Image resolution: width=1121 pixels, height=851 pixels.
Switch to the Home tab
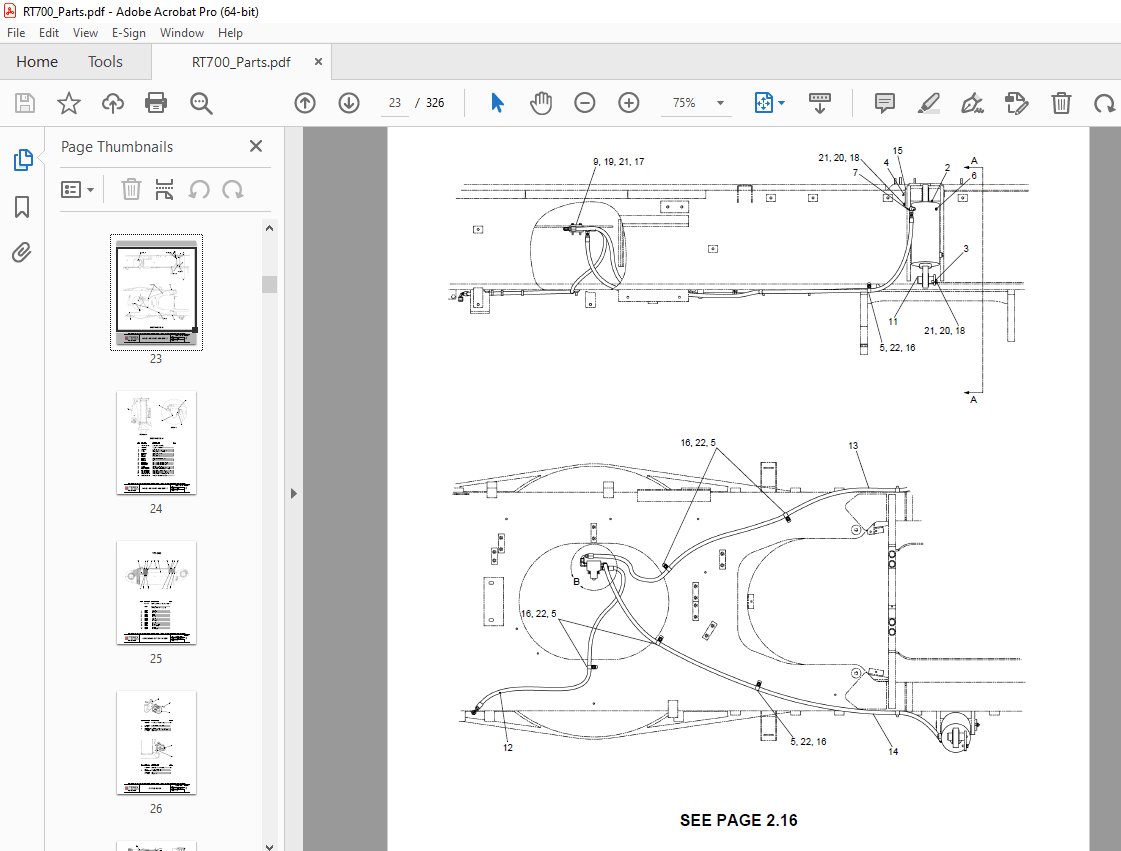(37, 61)
